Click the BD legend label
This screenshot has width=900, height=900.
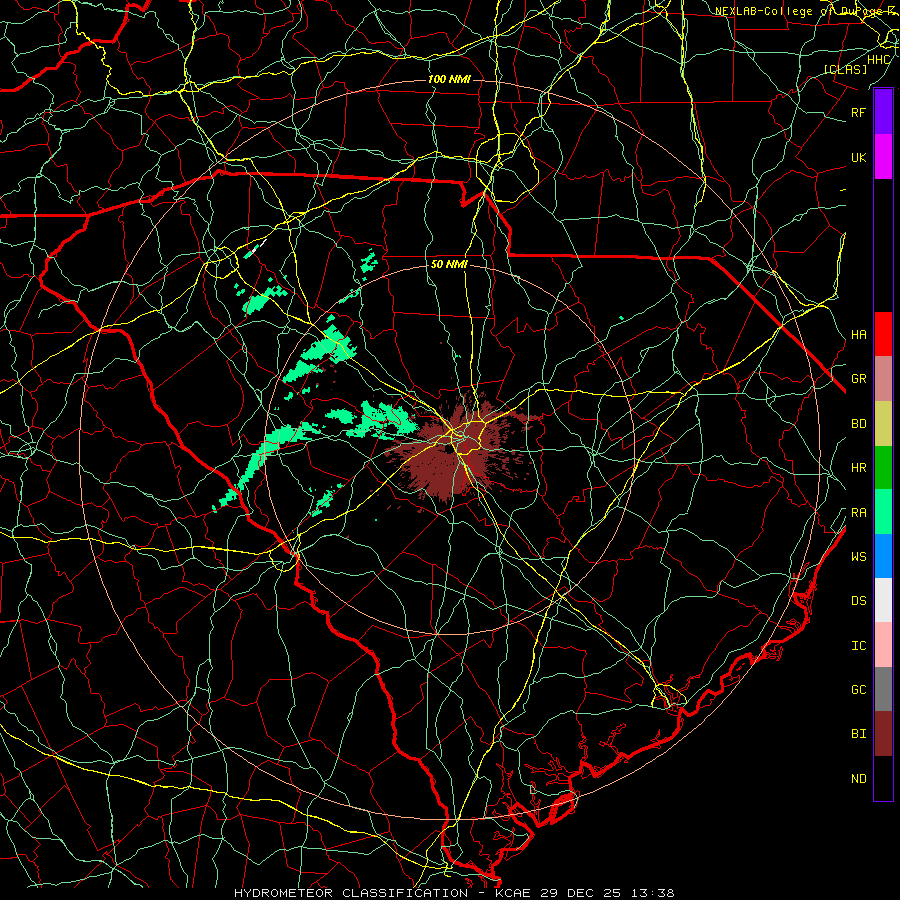[858, 424]
